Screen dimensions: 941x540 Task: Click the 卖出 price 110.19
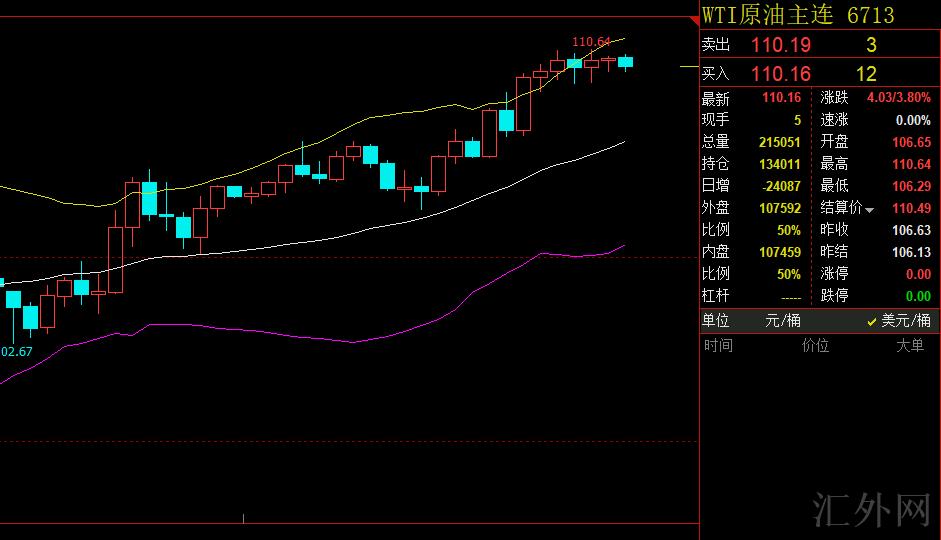click(x=780, y=45)
